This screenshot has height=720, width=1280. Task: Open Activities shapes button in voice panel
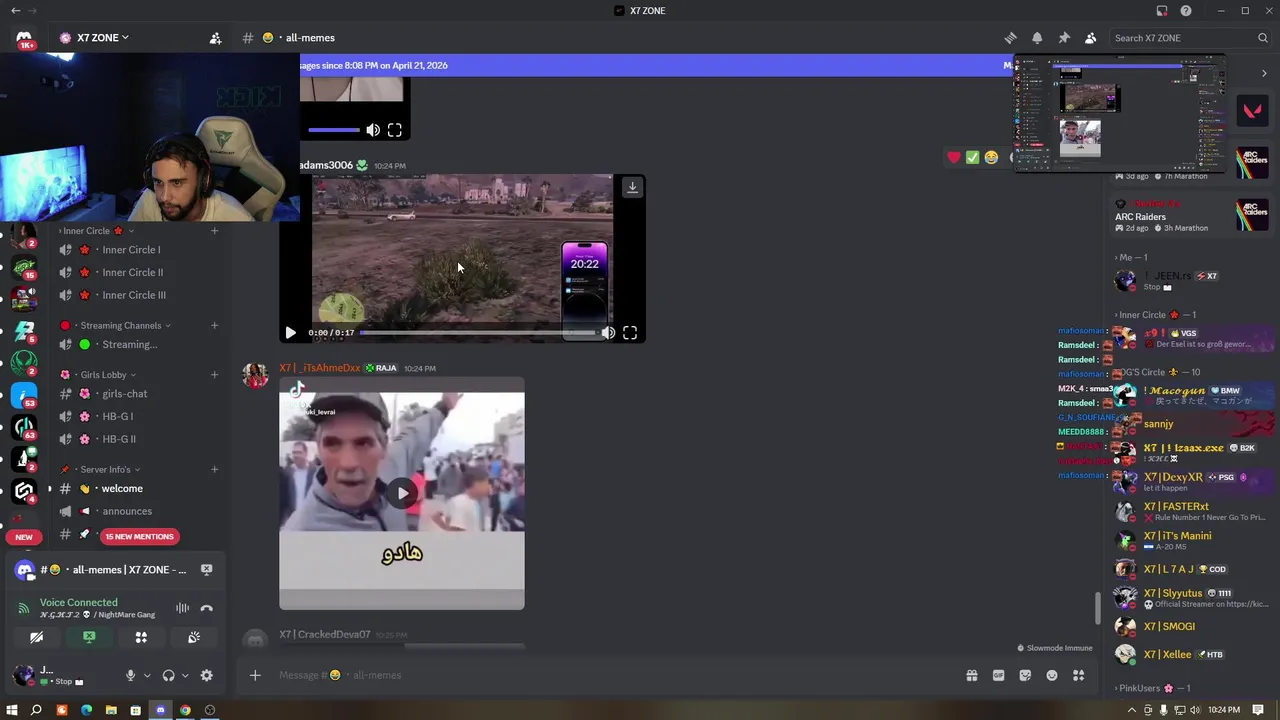tap(141, 637)
